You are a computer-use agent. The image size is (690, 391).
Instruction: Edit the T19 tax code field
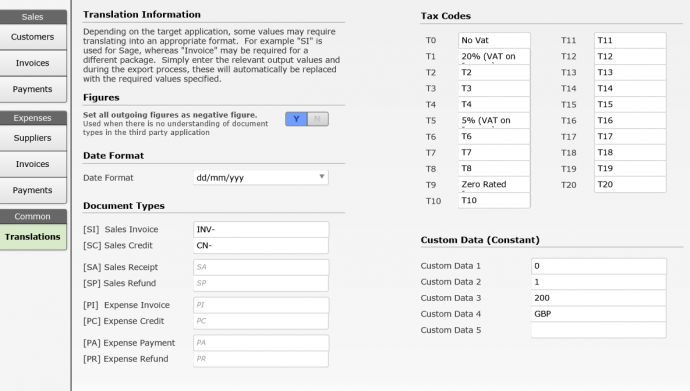tap(630, 168)
